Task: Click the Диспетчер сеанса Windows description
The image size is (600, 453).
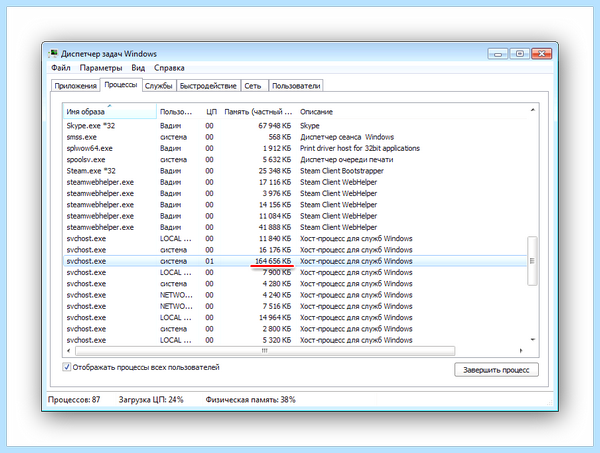Action: coord(347,137)
